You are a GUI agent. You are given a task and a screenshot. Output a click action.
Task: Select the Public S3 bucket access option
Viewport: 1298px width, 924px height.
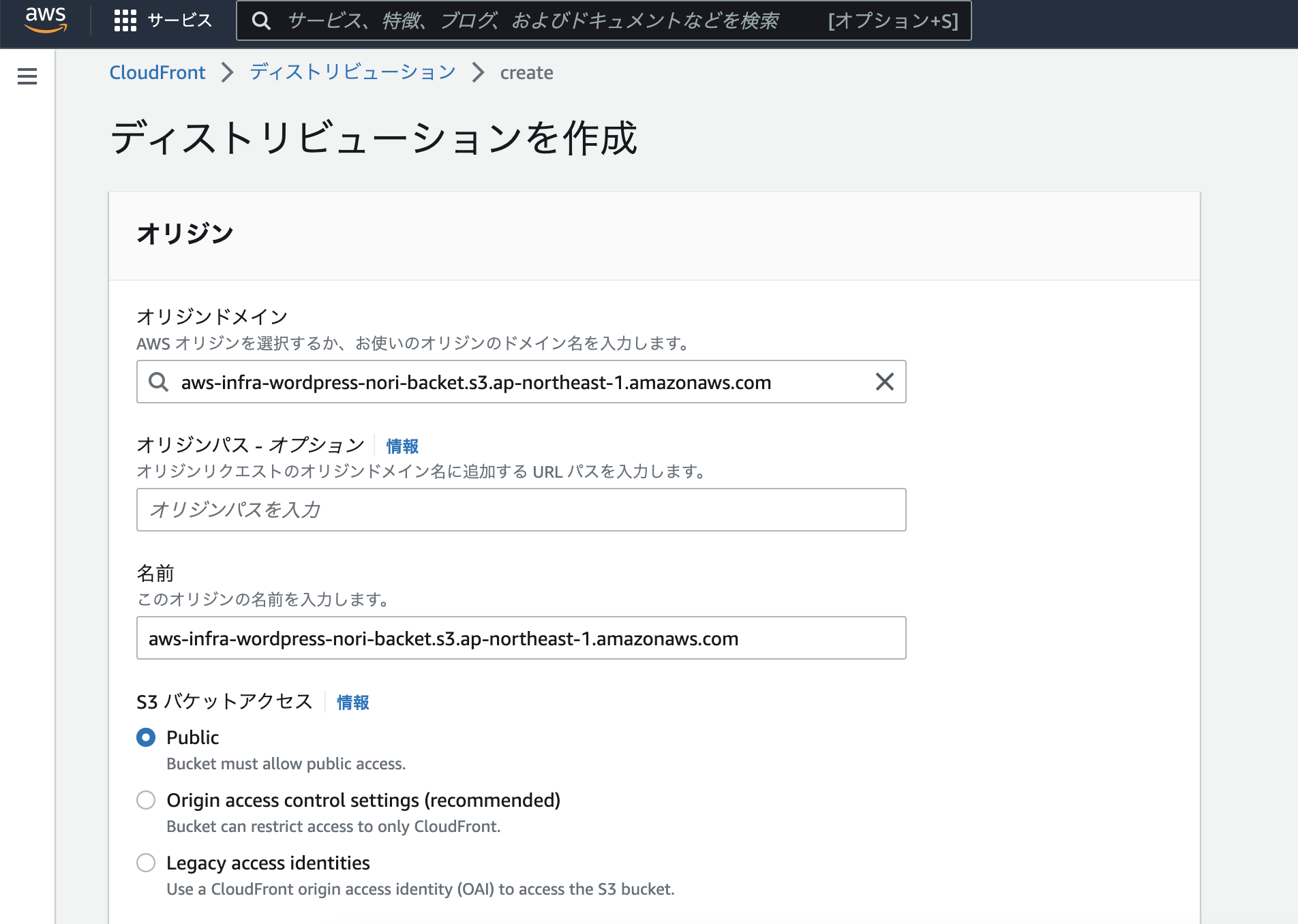click(145, 738)
